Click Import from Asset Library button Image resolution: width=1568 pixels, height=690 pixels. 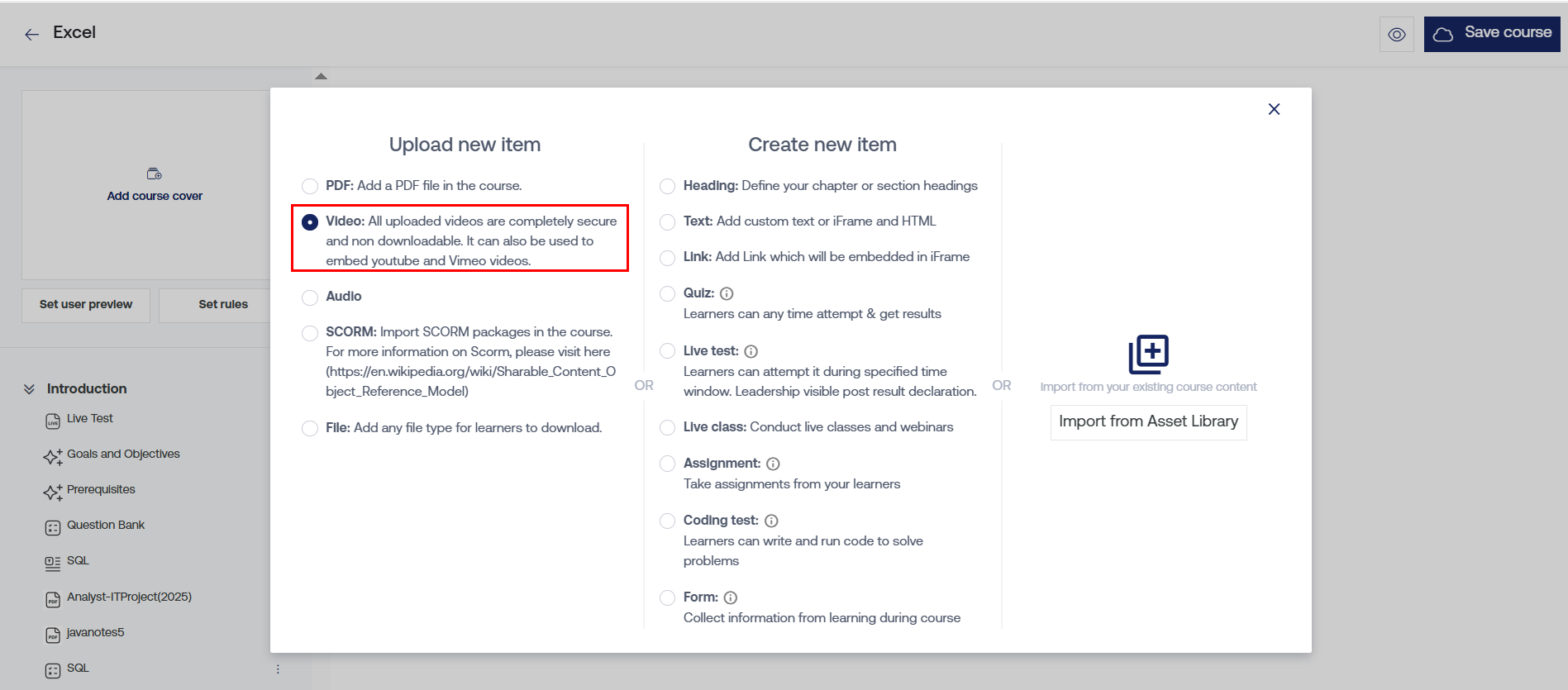(x=1148, y=421)
